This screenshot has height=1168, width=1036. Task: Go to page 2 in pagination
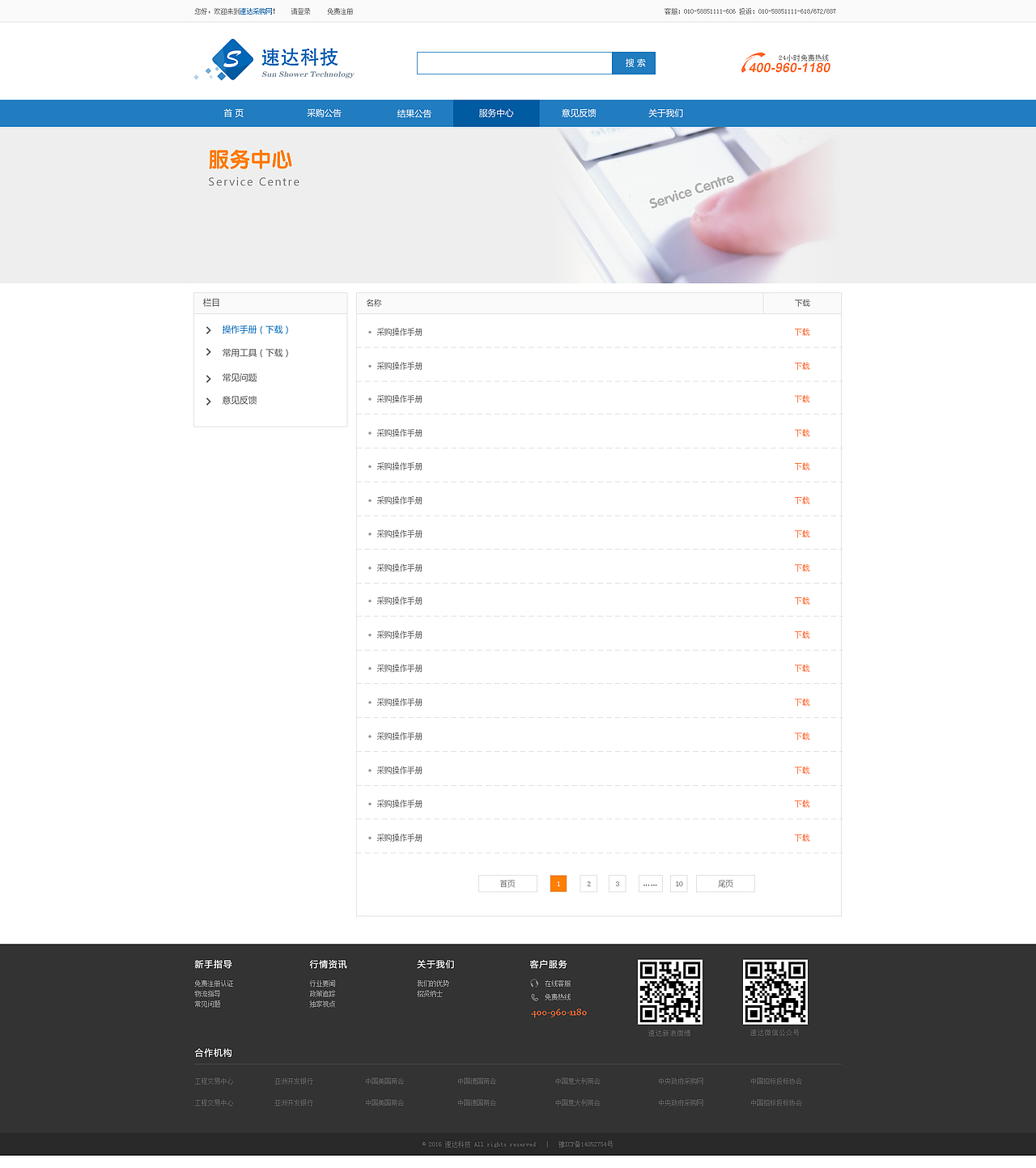588,883
